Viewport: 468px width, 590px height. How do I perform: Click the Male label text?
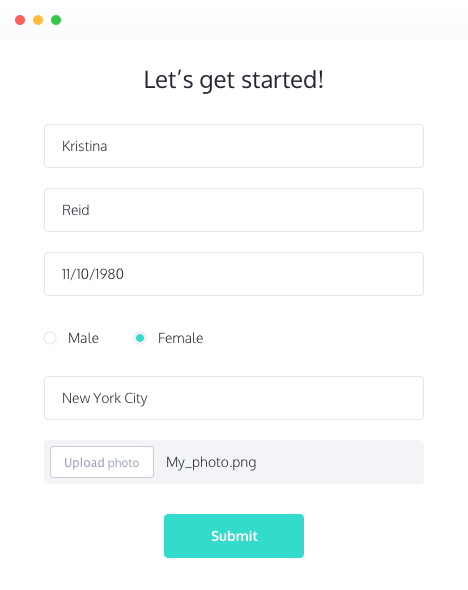click(84, 338)
